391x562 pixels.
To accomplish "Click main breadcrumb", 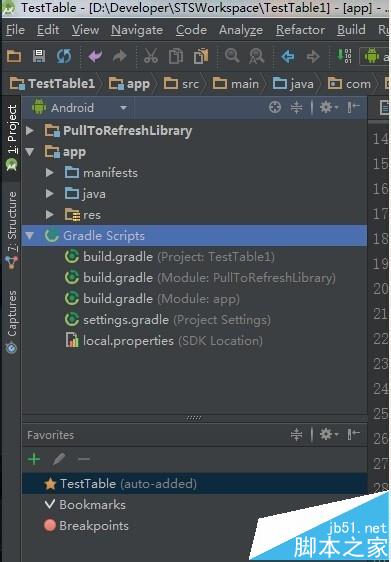I will click(235, 84).
